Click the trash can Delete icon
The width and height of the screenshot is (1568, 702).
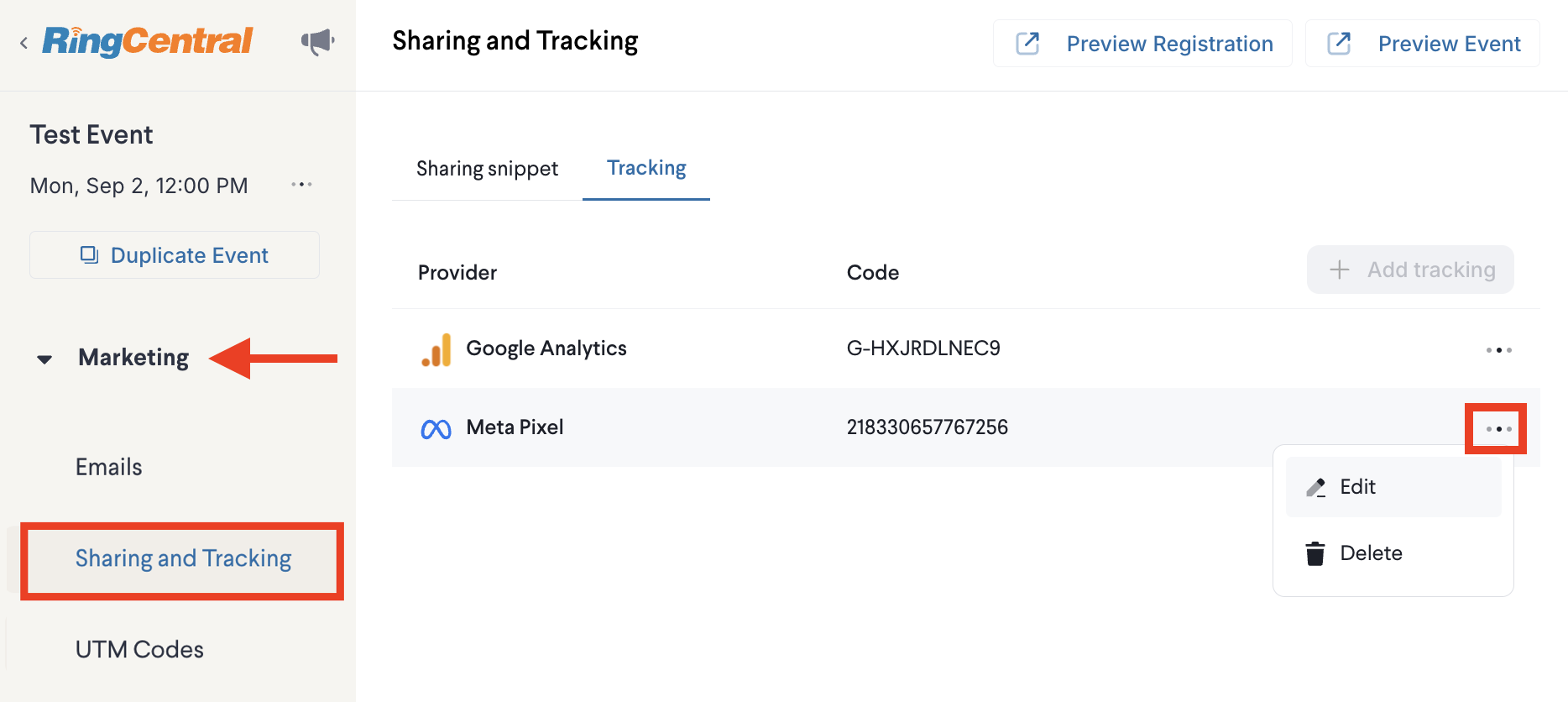[x=1315, y=553]
